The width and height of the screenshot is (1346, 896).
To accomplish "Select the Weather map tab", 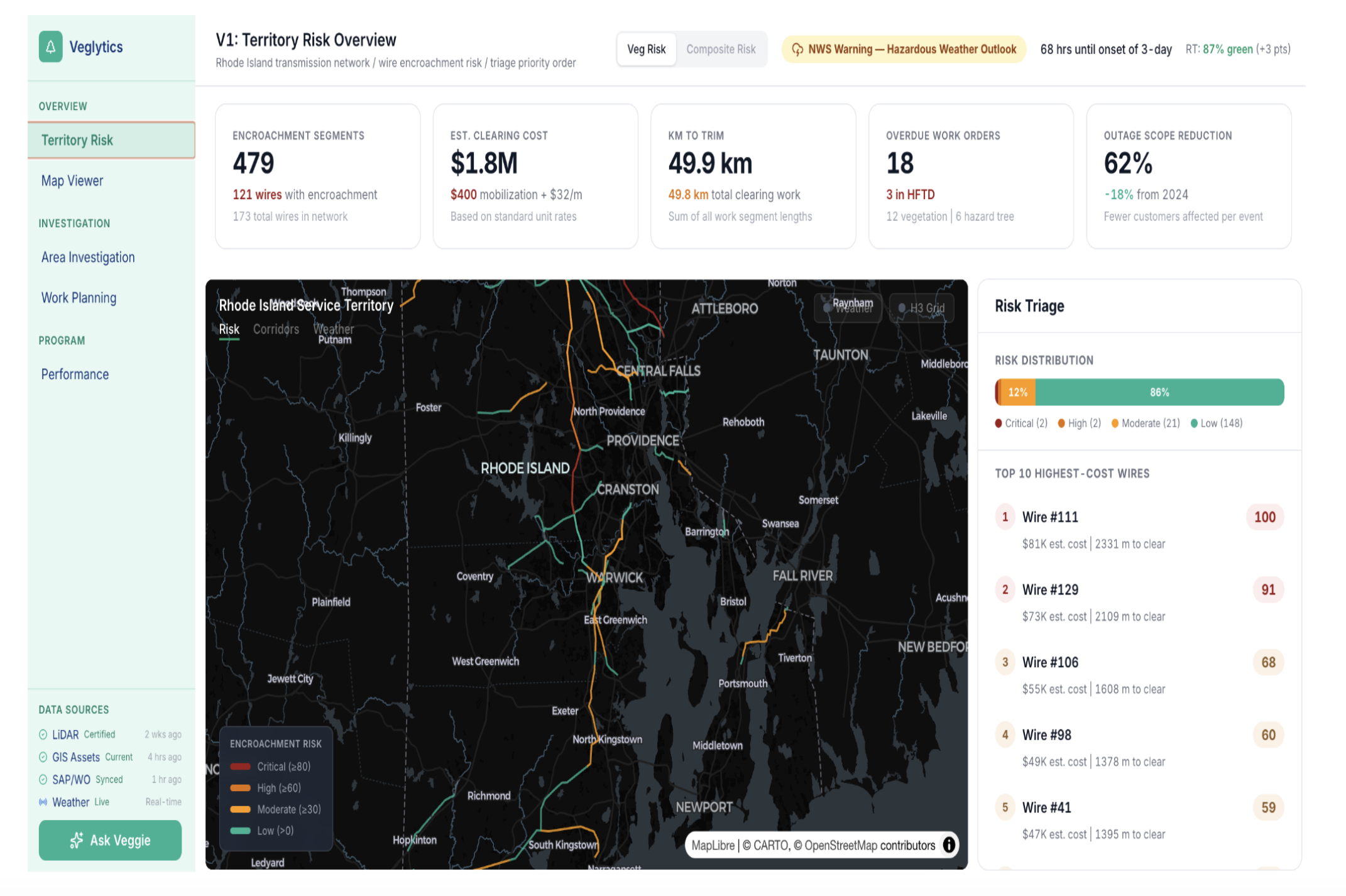I will click(x=334, y=329).
